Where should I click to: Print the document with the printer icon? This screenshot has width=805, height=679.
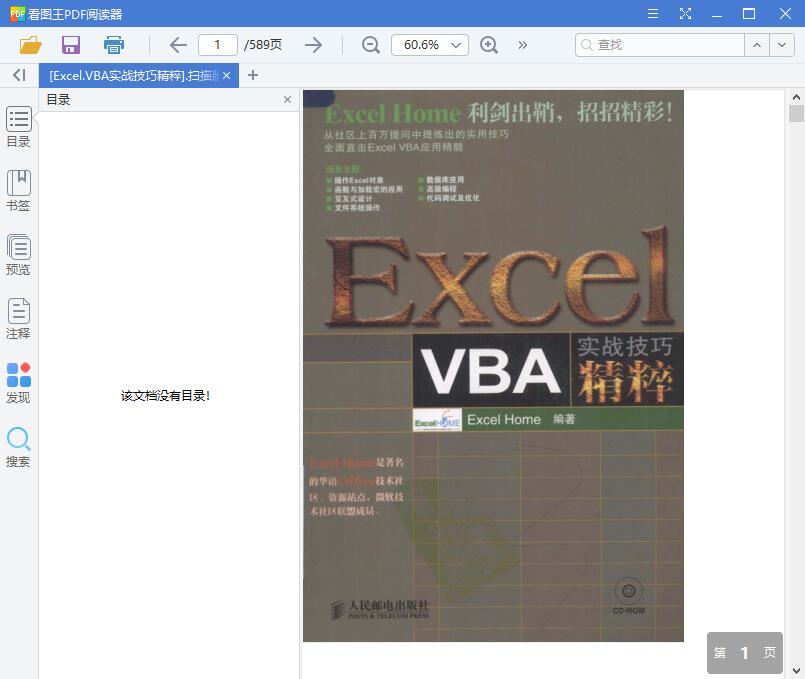[113, 45]
